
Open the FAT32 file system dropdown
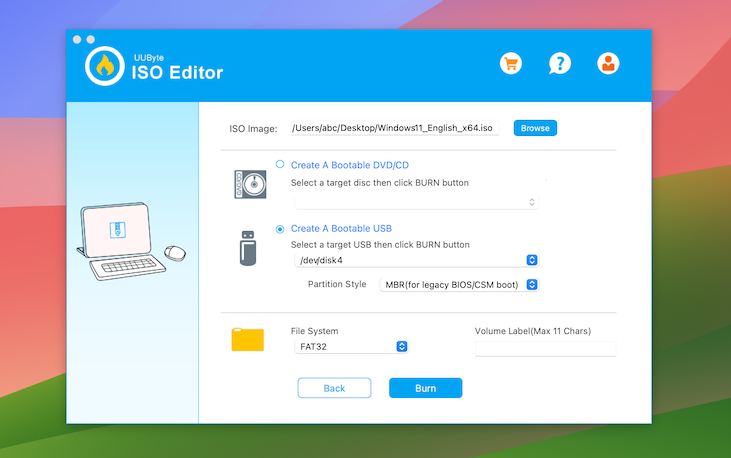[352, 347]
